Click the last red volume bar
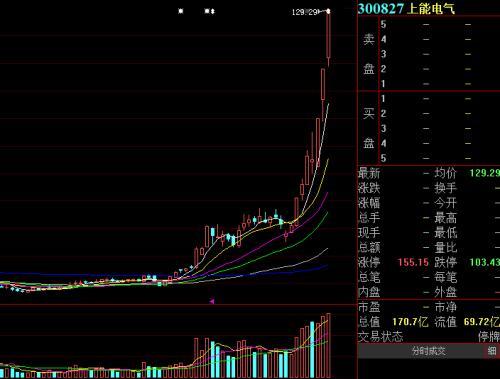 pos(329,345)
